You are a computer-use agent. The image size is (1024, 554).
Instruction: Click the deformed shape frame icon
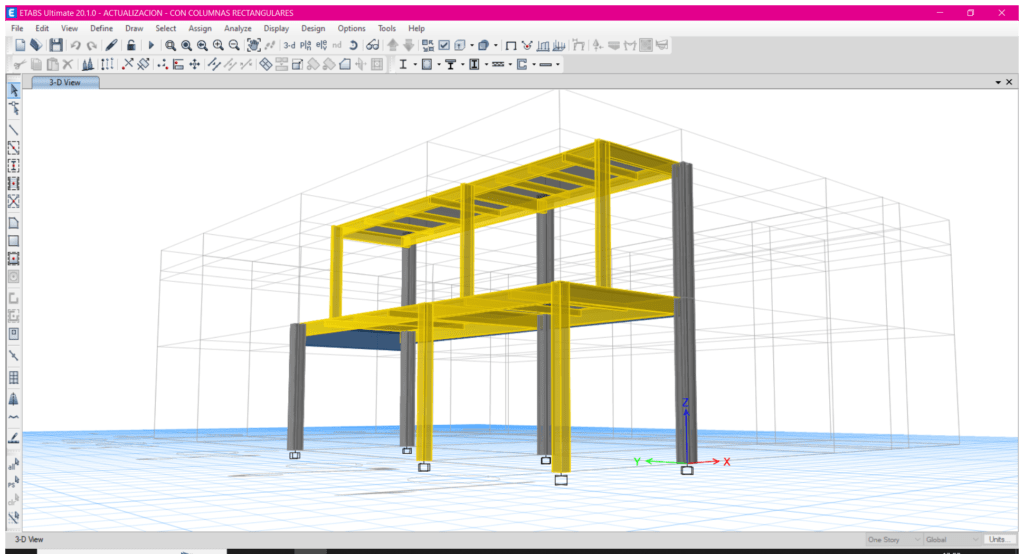pos(579,45)
